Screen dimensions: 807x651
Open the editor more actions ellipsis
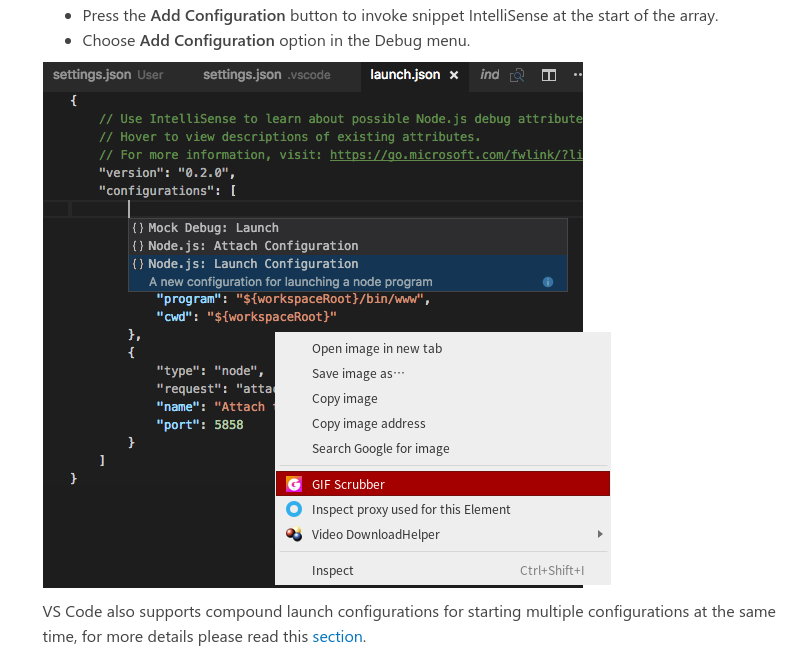point(577,75)
